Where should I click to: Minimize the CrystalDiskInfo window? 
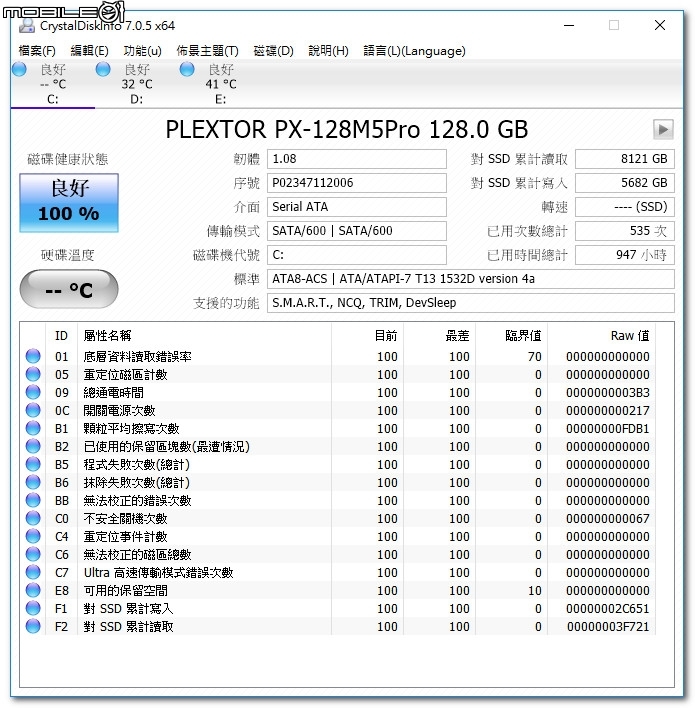pyautogui.click(x=569, y=25)
